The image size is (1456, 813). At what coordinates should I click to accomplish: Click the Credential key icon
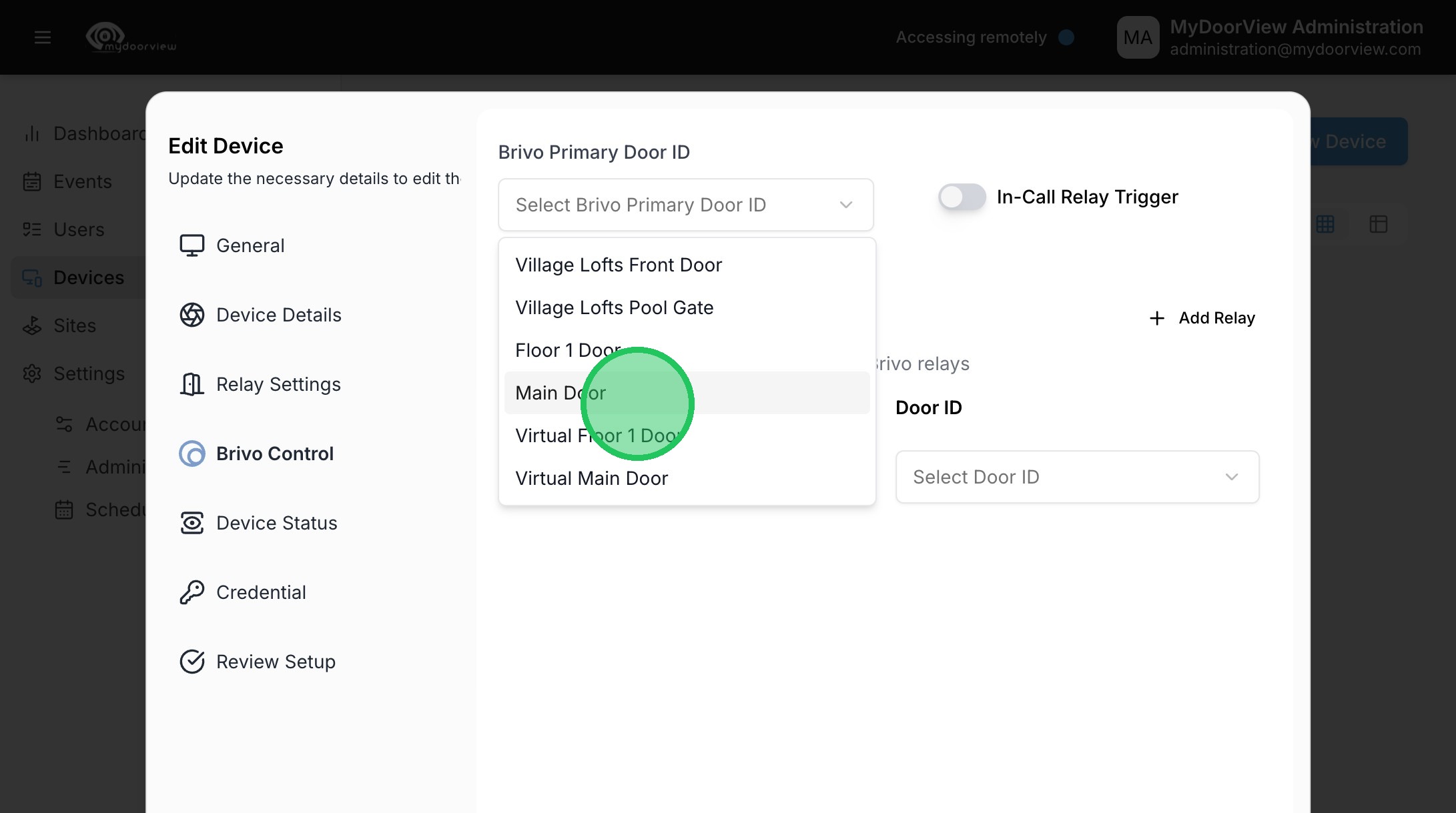pyautogui.click(x=192, y=592)
